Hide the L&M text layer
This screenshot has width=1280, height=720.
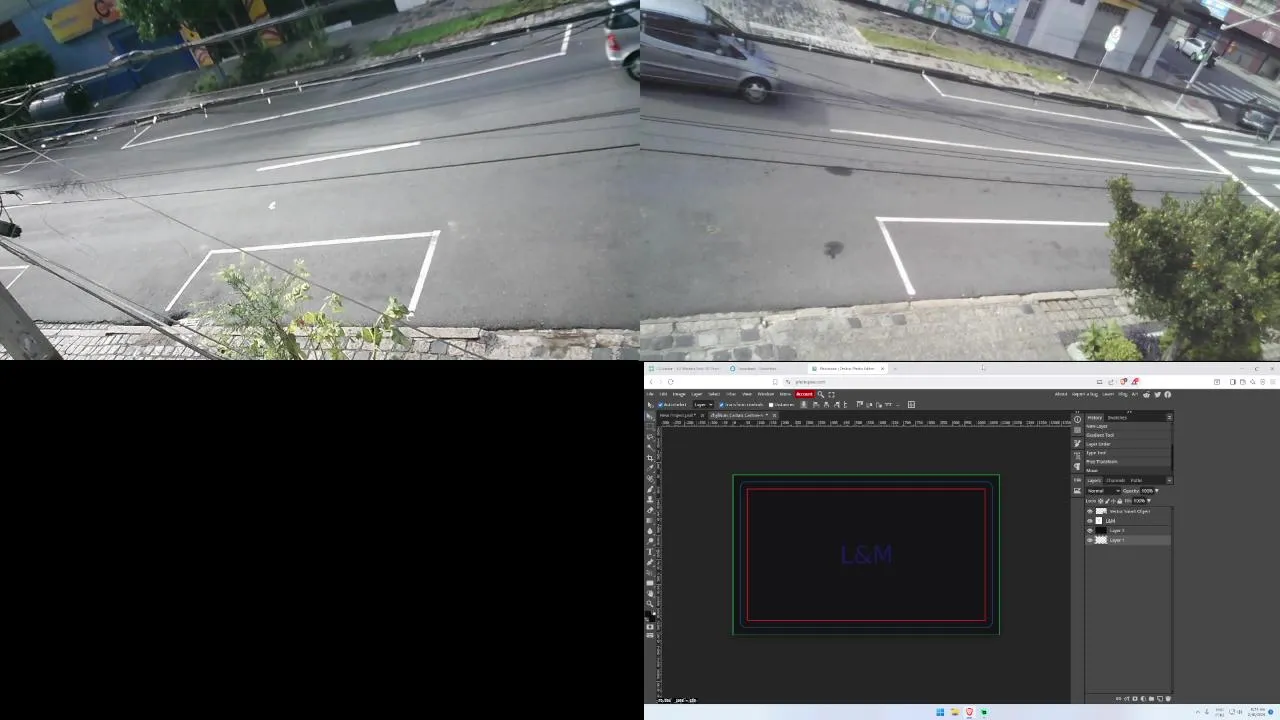pyautogui.click(x=1090, y=521)
